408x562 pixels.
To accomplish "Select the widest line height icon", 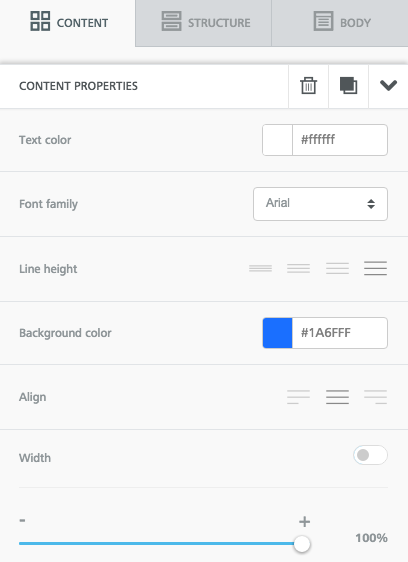I will click(x=375, y=268).
